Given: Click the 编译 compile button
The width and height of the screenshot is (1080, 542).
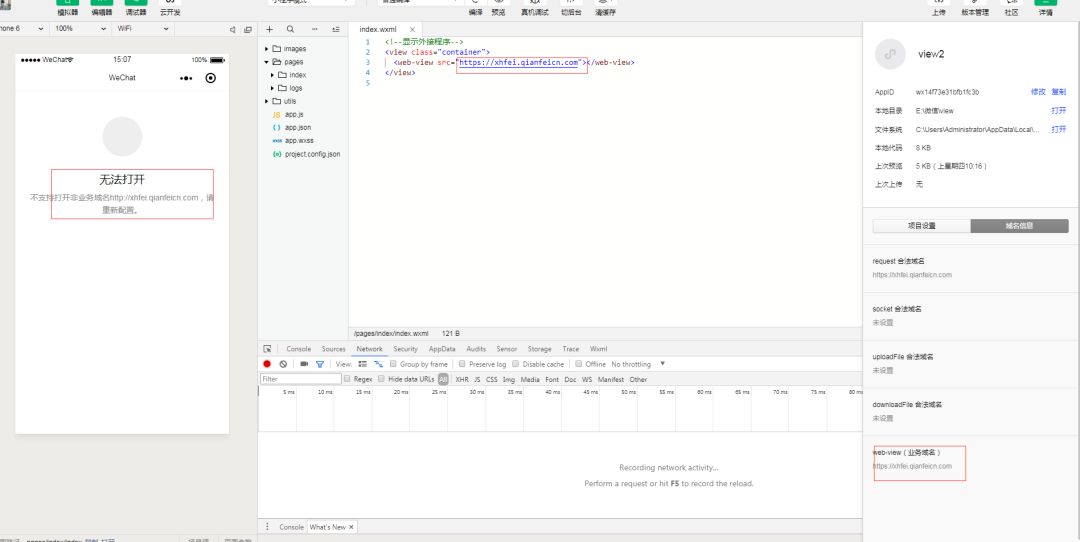Looking at the screenshot, I should [475, 8].
